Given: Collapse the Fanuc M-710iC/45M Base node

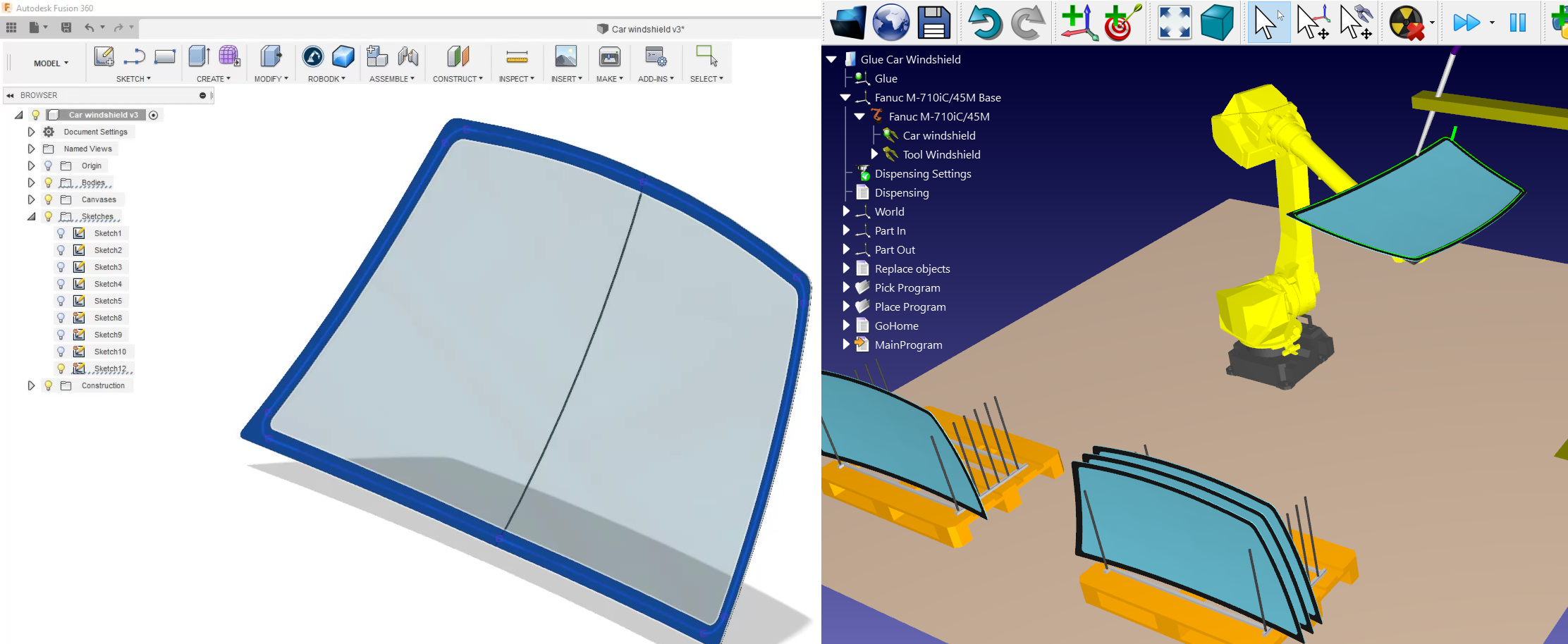Looking at the screenshot, I should coord(845,98).
